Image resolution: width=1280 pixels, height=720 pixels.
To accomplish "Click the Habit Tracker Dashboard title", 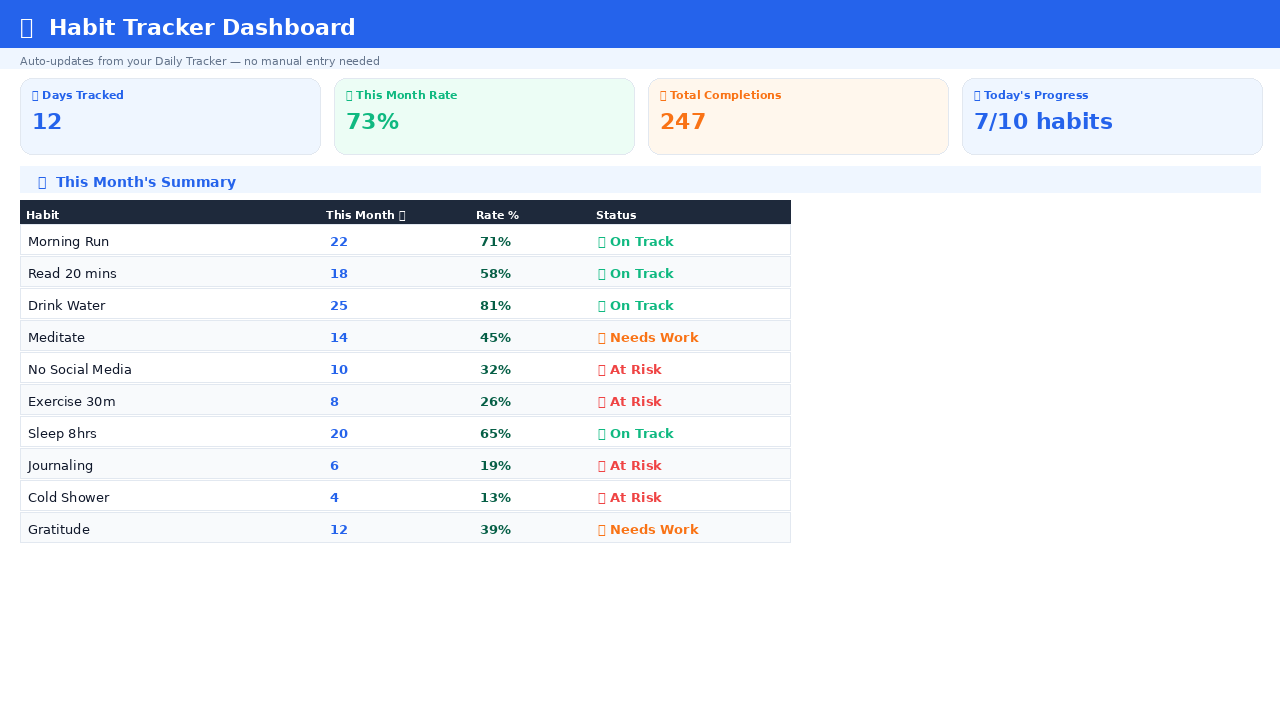I will [x=202, y=28].
